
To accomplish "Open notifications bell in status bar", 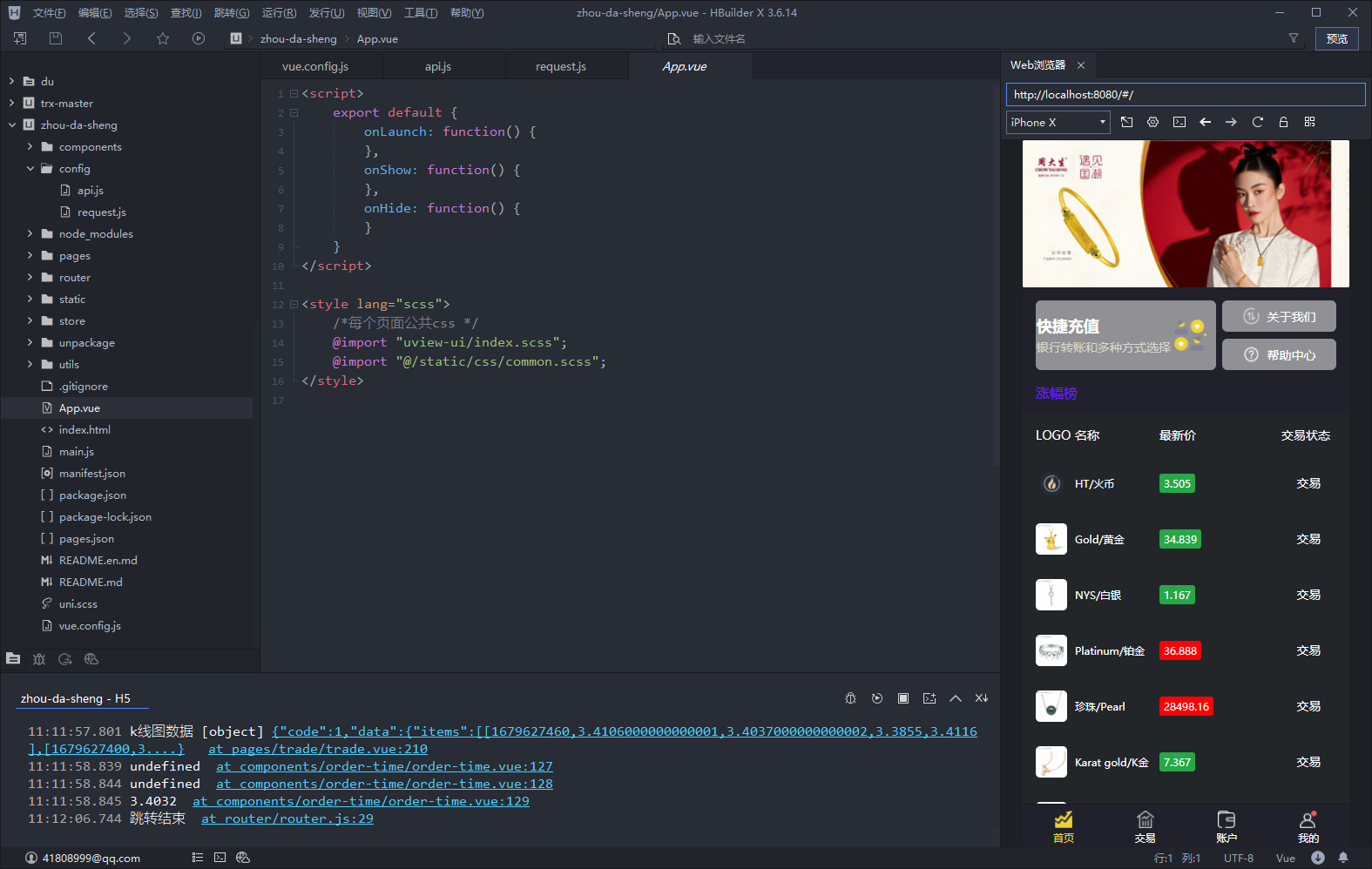I will pyautogui.click(x=1343, y=858).
